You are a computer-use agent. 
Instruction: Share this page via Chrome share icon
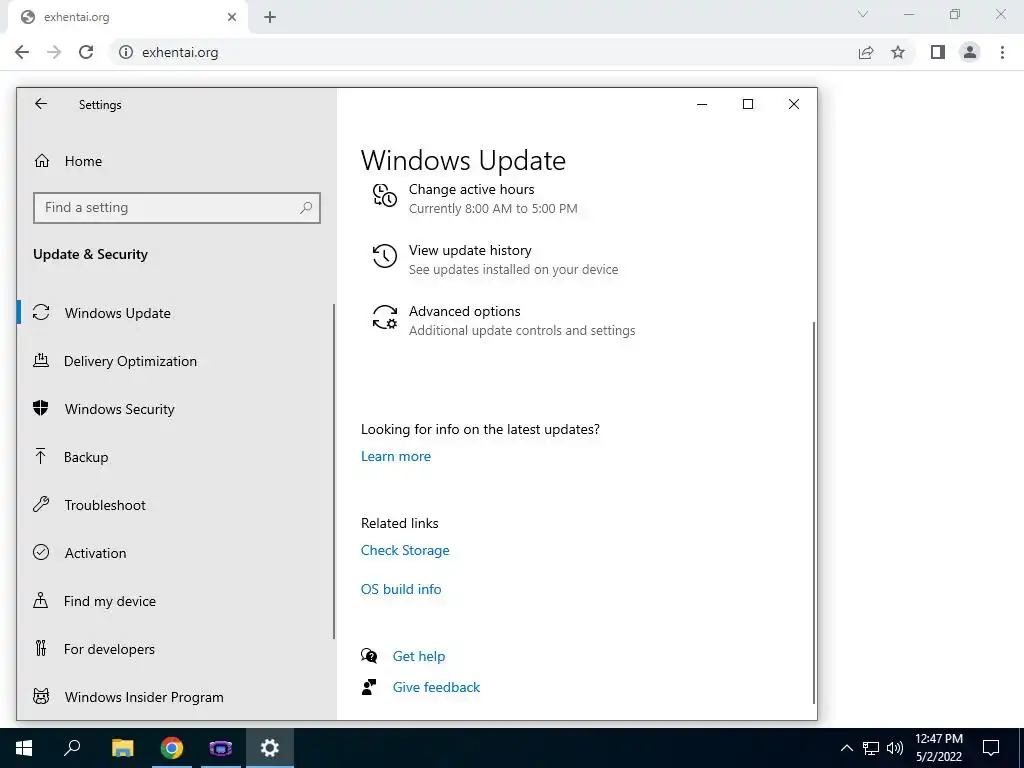coord(866,52)
